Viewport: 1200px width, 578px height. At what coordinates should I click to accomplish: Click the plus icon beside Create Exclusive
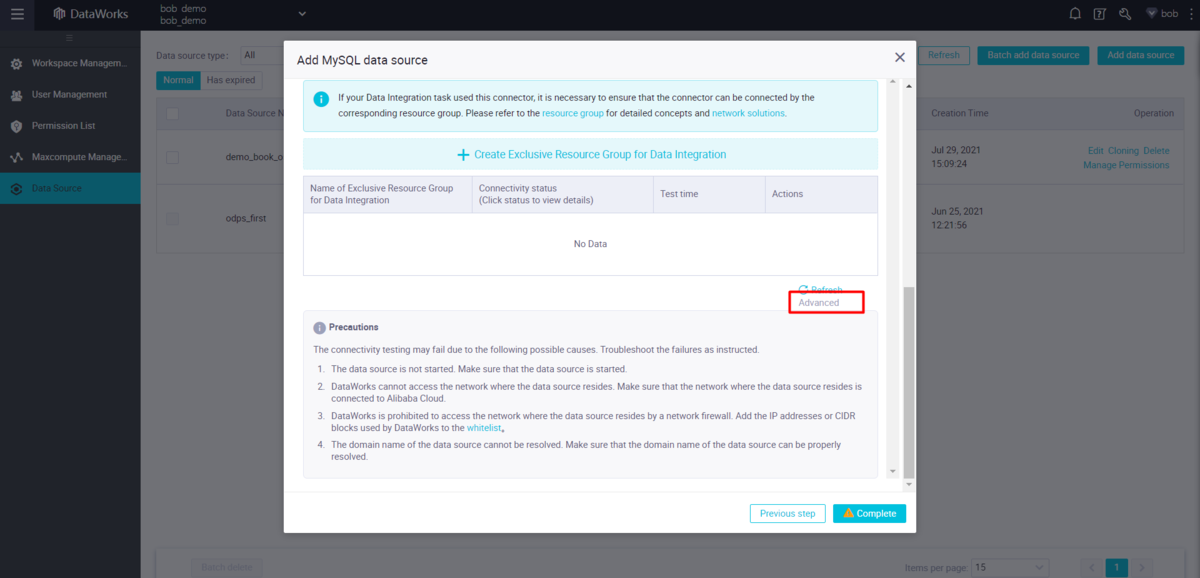pos(463,155)
